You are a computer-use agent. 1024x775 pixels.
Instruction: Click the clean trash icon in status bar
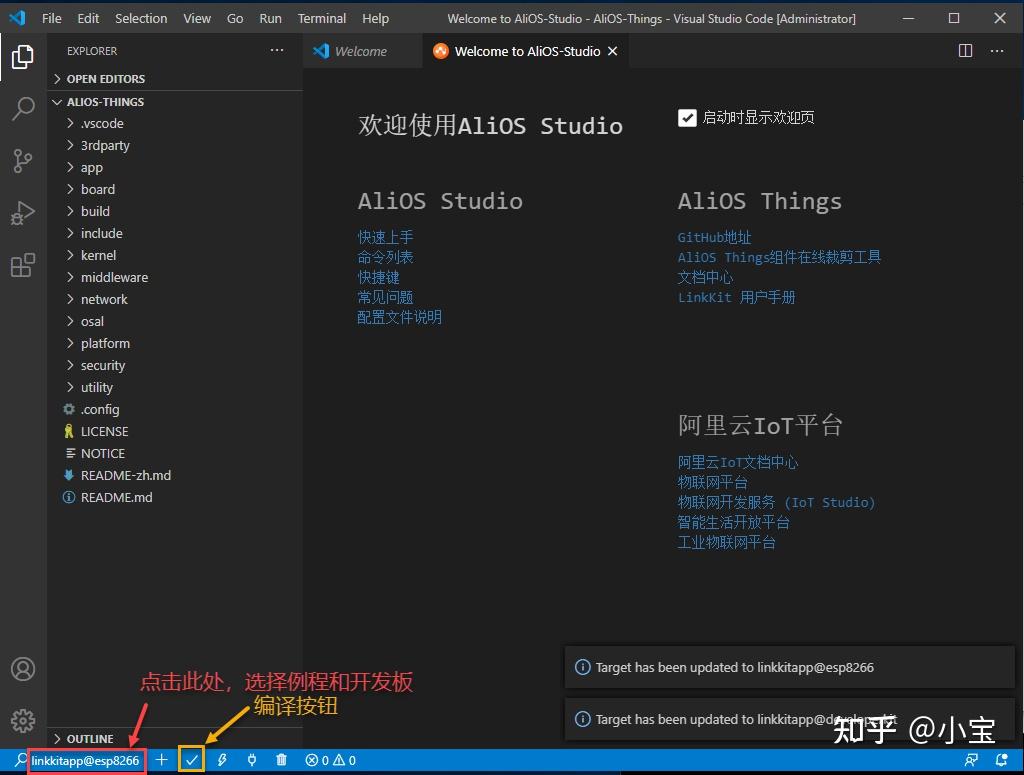[x=281, y=759]
